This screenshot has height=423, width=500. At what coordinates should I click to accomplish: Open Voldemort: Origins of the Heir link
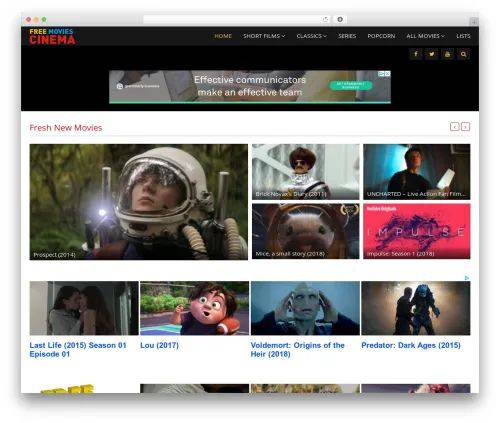coord(297,350)
